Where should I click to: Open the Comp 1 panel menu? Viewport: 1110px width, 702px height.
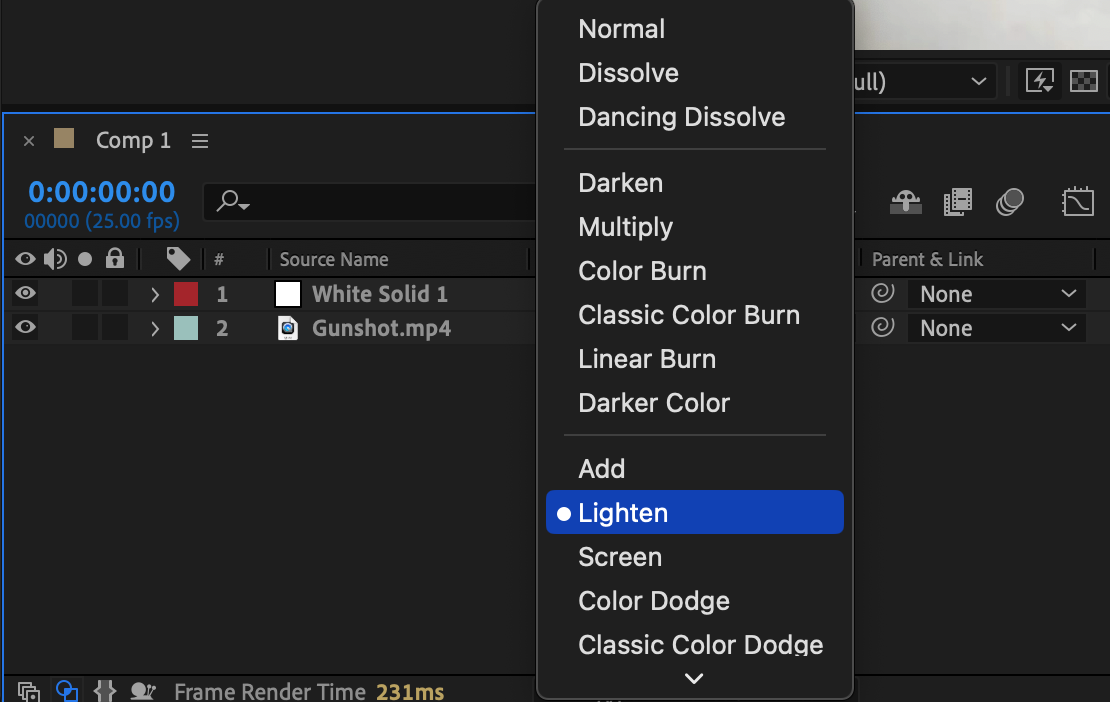point(200,141)
